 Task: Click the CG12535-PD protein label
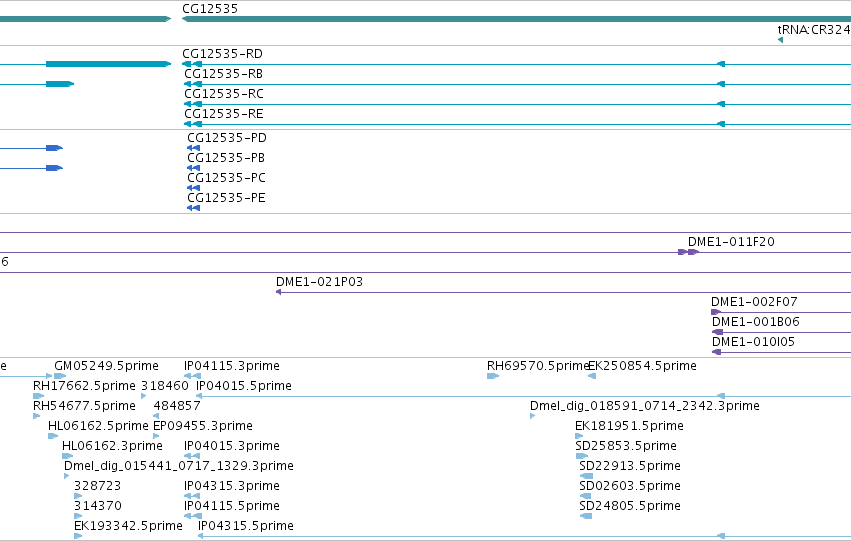click(227, 138)
